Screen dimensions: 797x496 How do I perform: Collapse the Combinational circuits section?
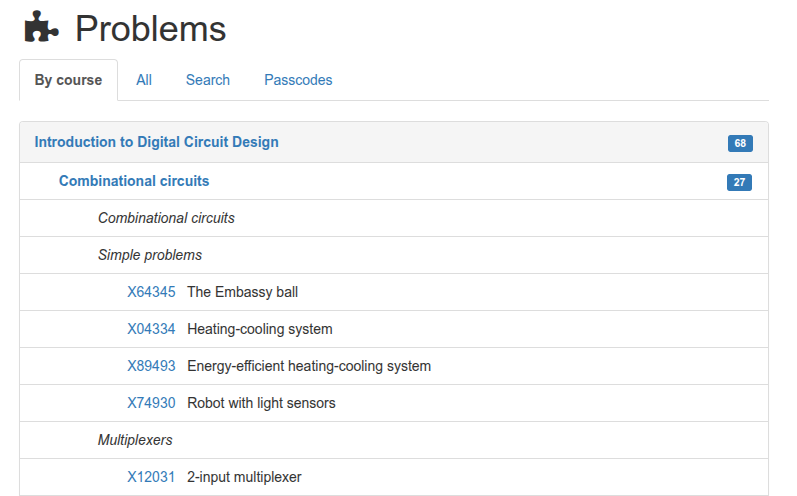click(134, 181)
